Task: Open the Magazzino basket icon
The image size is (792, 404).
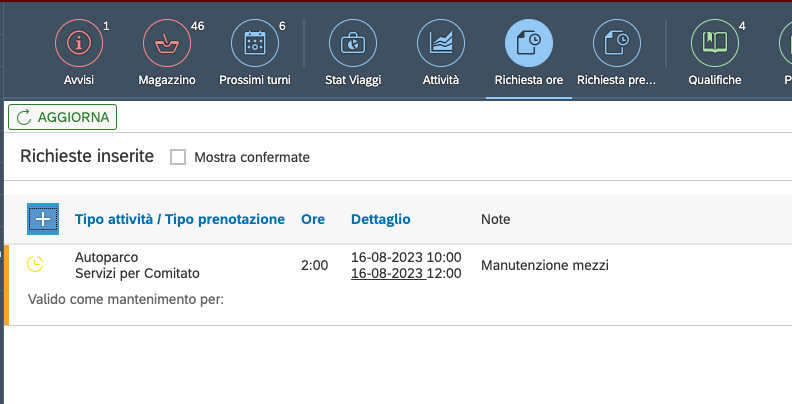Action: pos(166,43)
